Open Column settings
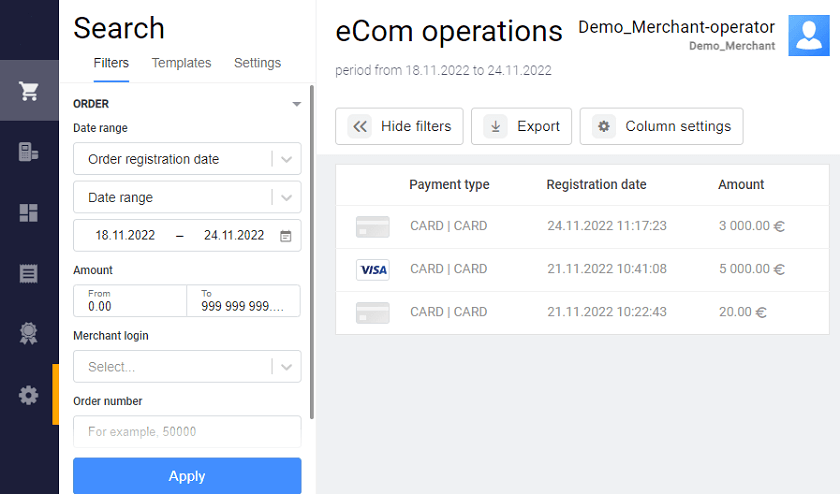The image size is (840, 494). [x=661, y=126]
